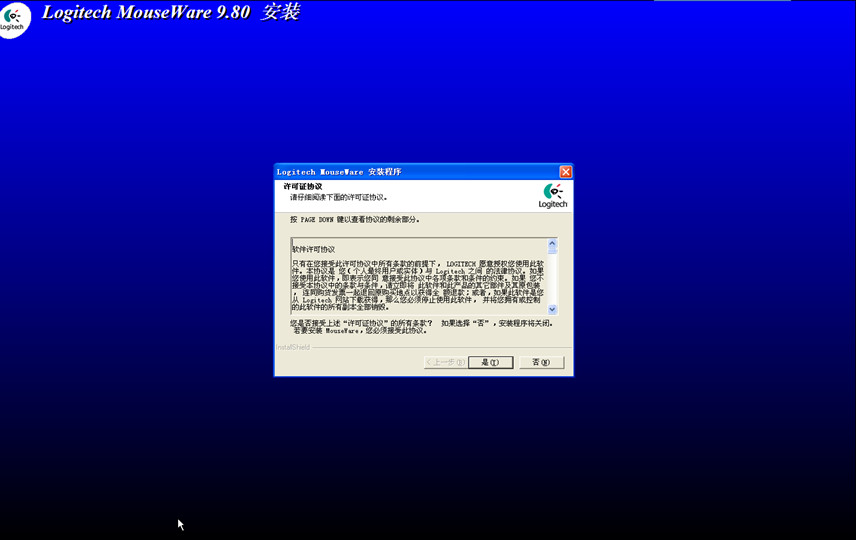Click inside the license agreement text box
This screenshot has height=540, width=856.
[x=419, y=276]
